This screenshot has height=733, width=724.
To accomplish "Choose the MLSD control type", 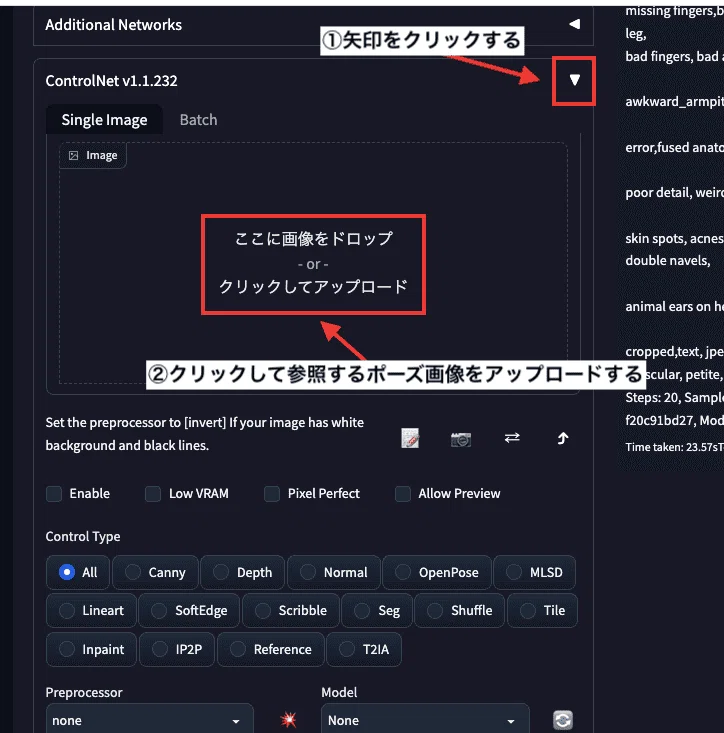I will [x=534, y=572].
